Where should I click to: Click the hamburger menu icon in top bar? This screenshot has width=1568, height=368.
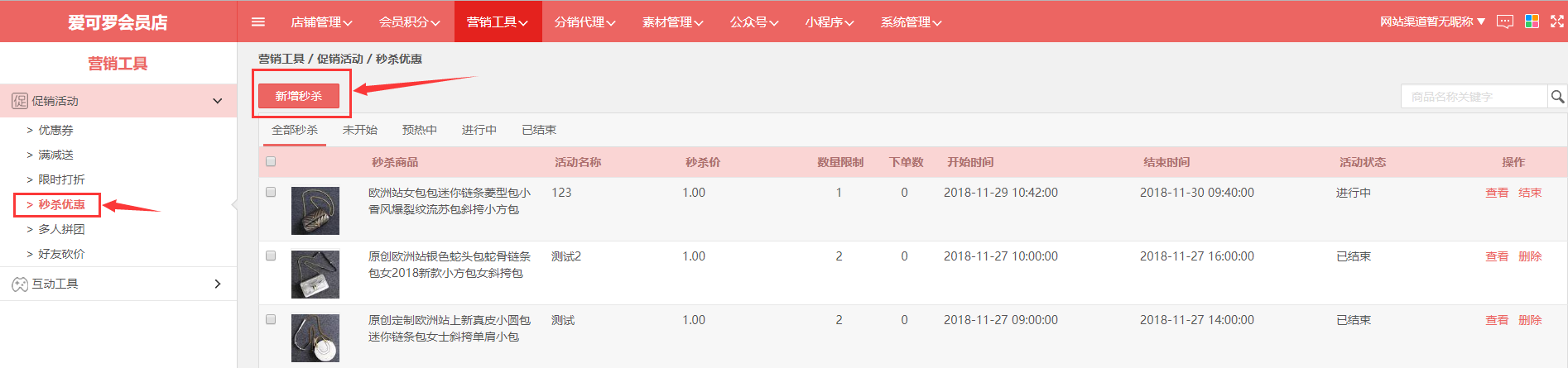coord(258,22)
